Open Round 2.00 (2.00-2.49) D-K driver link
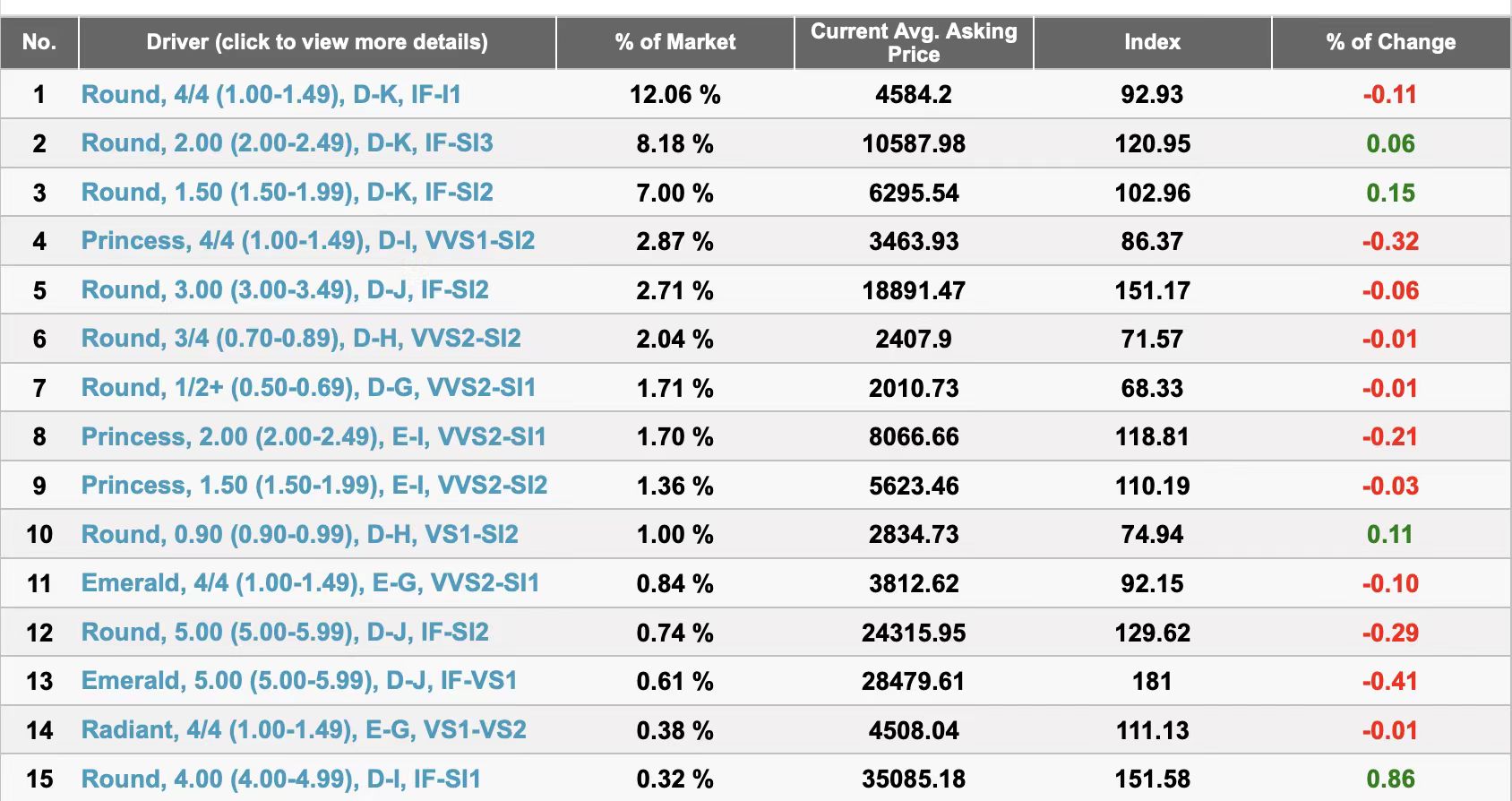1512x801 pixels. tap(287, 143)
